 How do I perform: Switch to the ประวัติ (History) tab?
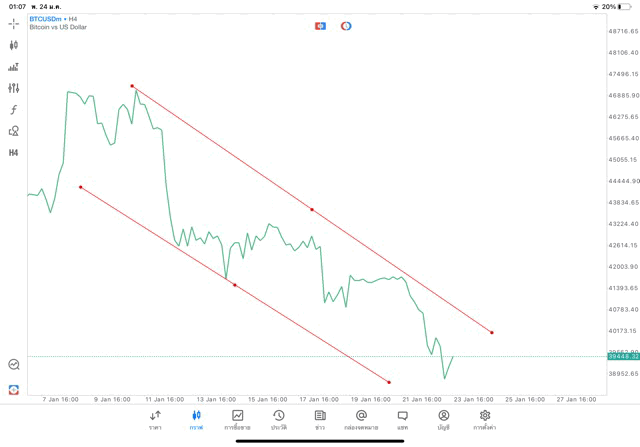pyautogui.click(x=279, y=419)
